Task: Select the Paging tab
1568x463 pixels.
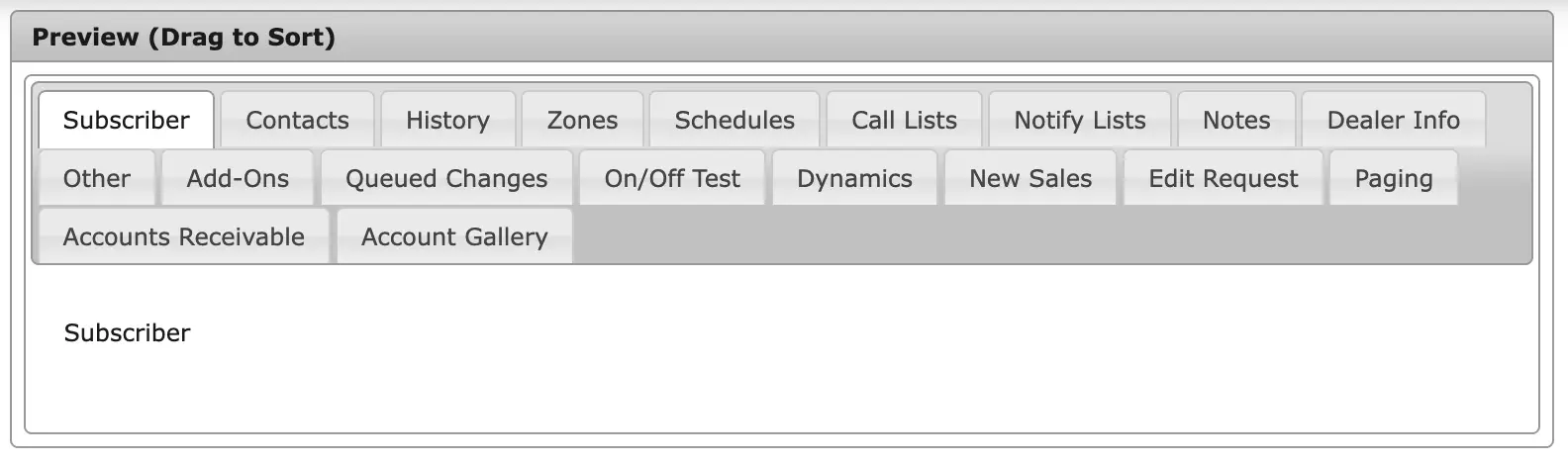Action: point(1394,178)
